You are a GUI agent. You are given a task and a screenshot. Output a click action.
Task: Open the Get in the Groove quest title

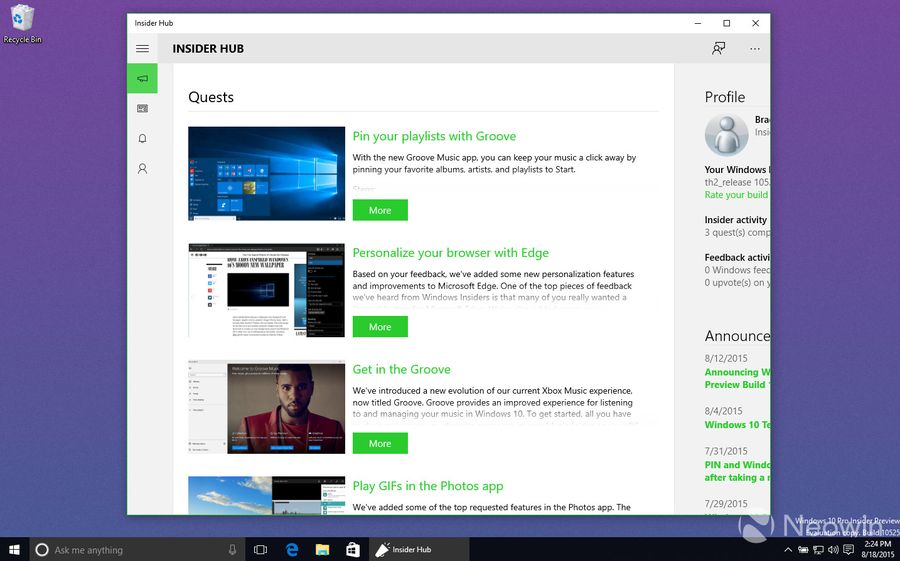click(401, 369)
